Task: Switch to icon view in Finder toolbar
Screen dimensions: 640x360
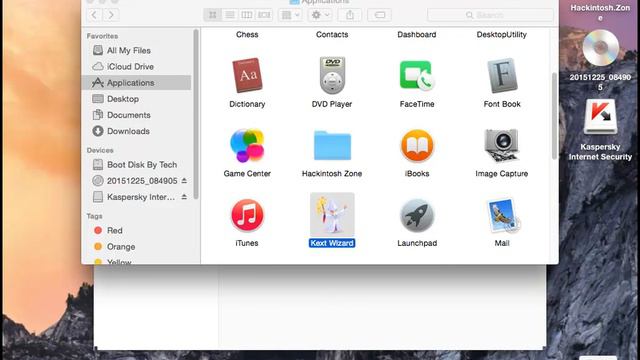Action: click(x=213, y=15)
